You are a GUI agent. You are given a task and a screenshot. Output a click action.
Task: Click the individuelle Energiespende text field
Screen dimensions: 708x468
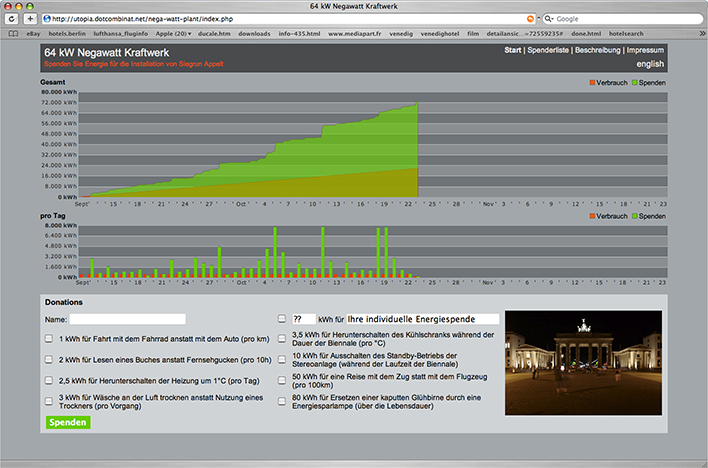[423, 319]
